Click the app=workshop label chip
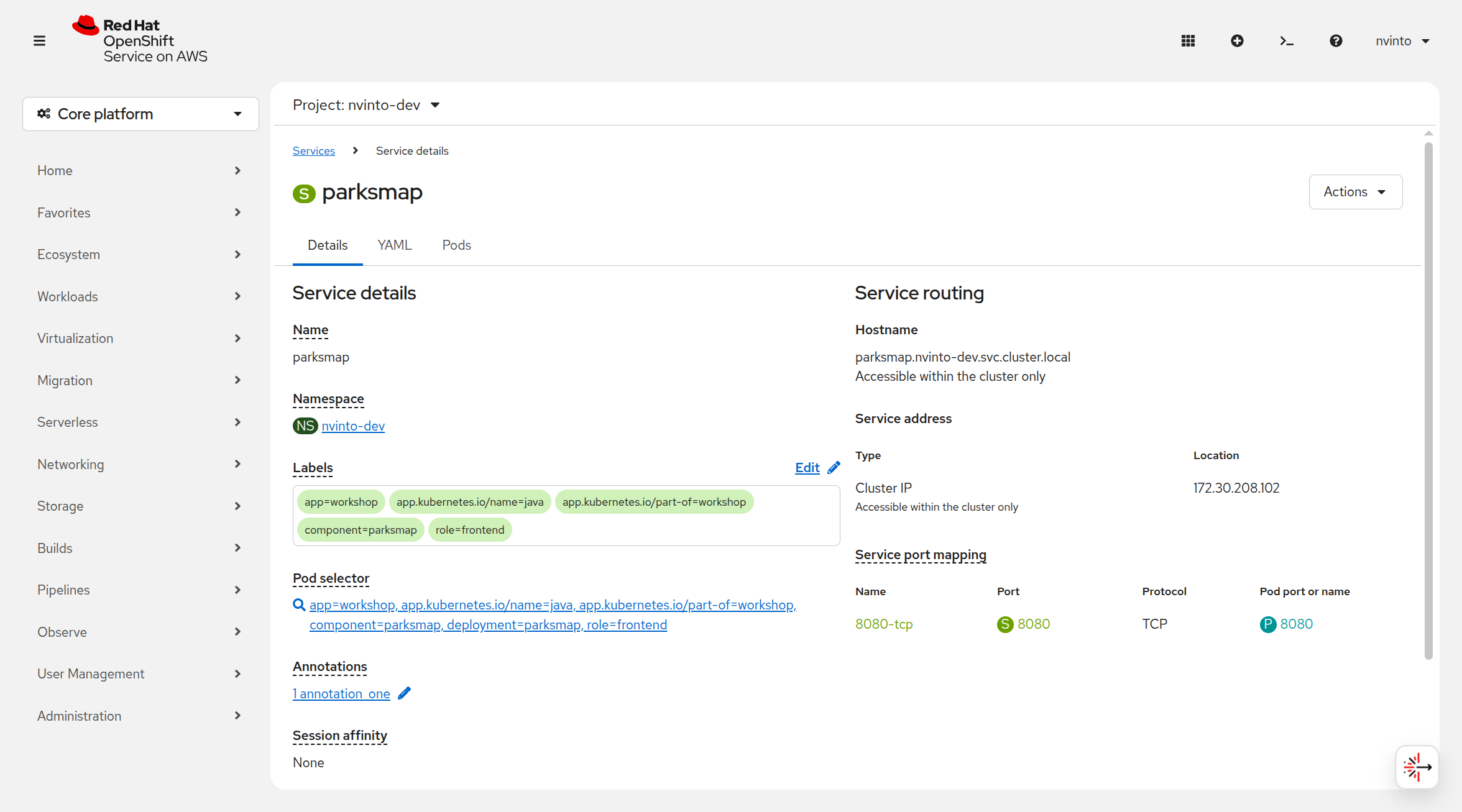The image size is (1462, 812). [x=341, y=502]
